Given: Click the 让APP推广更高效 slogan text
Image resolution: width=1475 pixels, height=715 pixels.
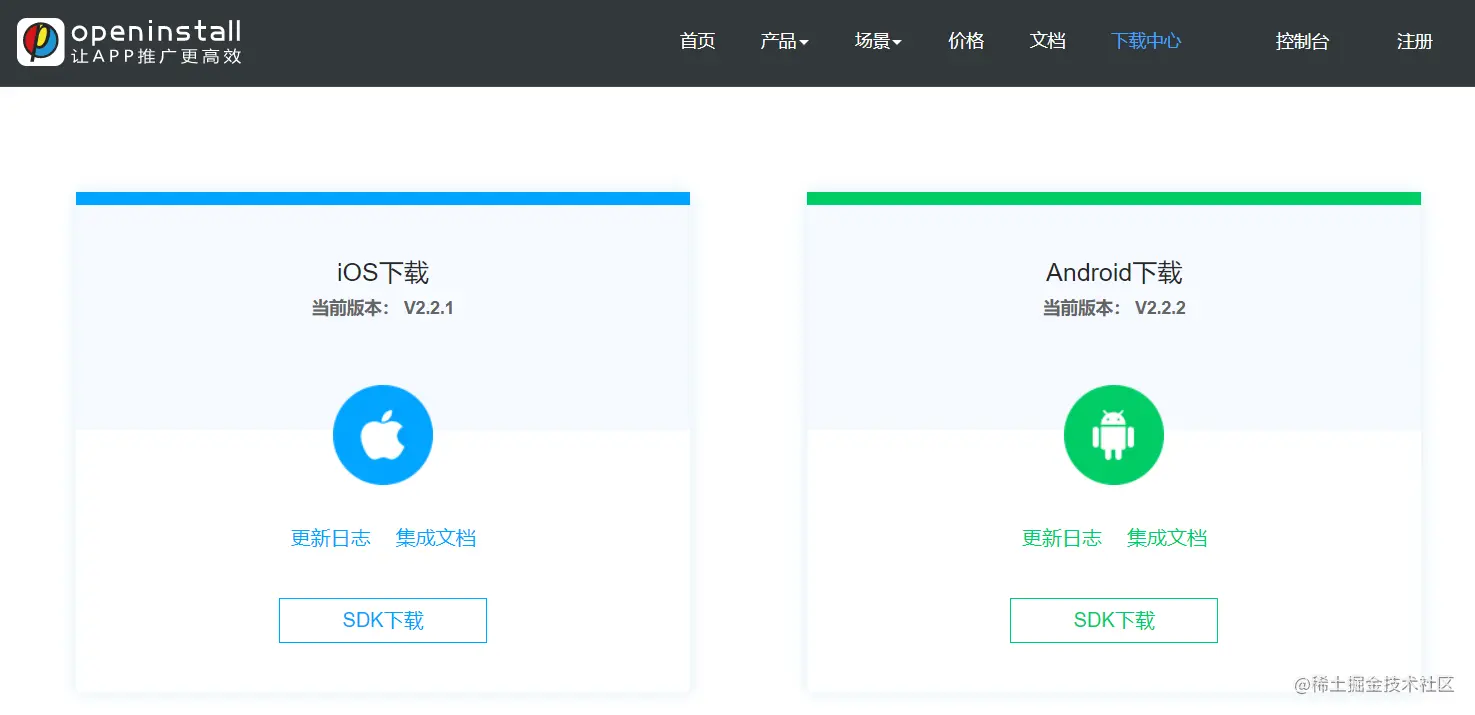Looking at the screenshot, I should [x=156, y=57].
